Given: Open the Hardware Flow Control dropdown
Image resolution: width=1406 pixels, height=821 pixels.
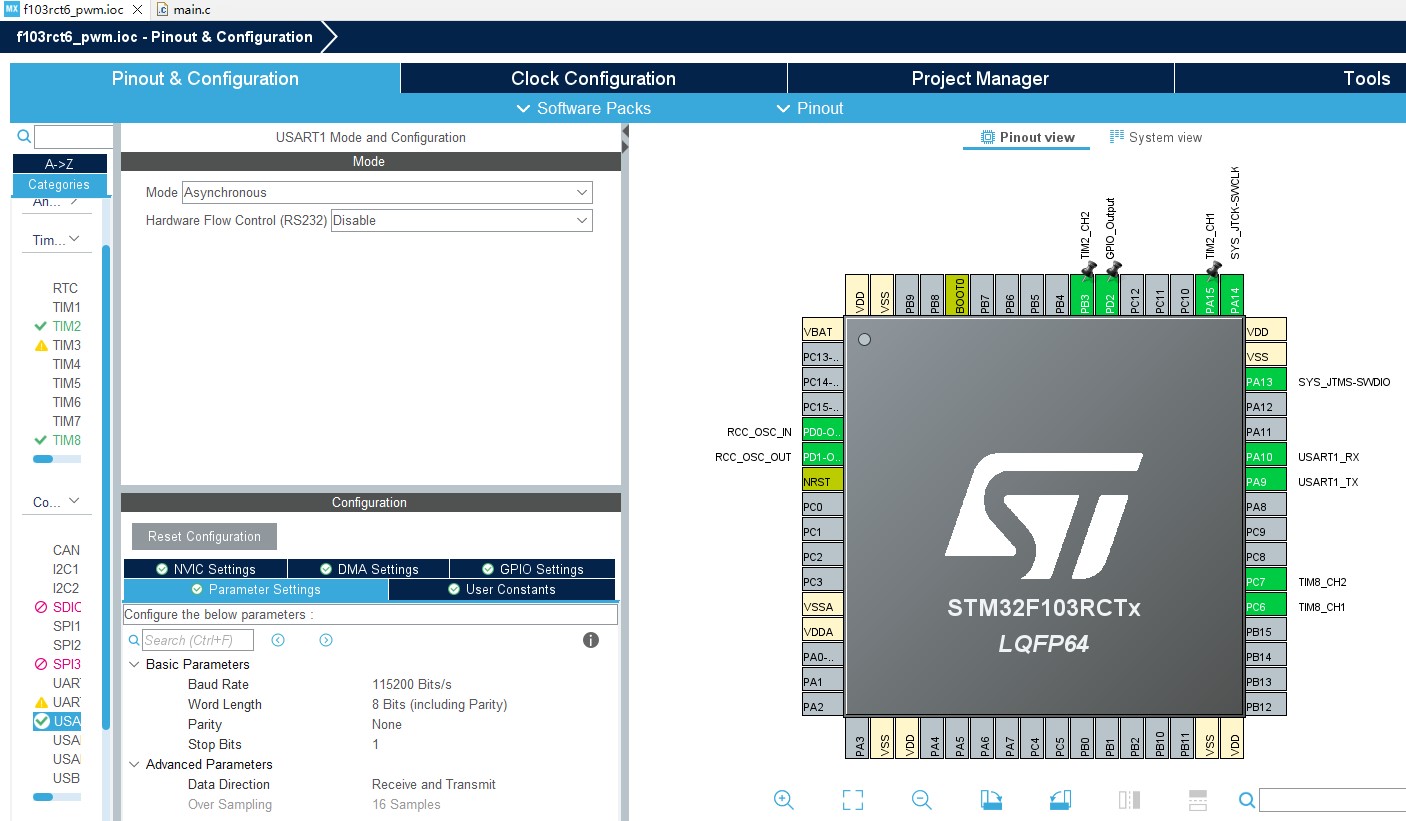Looking at the screenshot, I should (462, 220).
